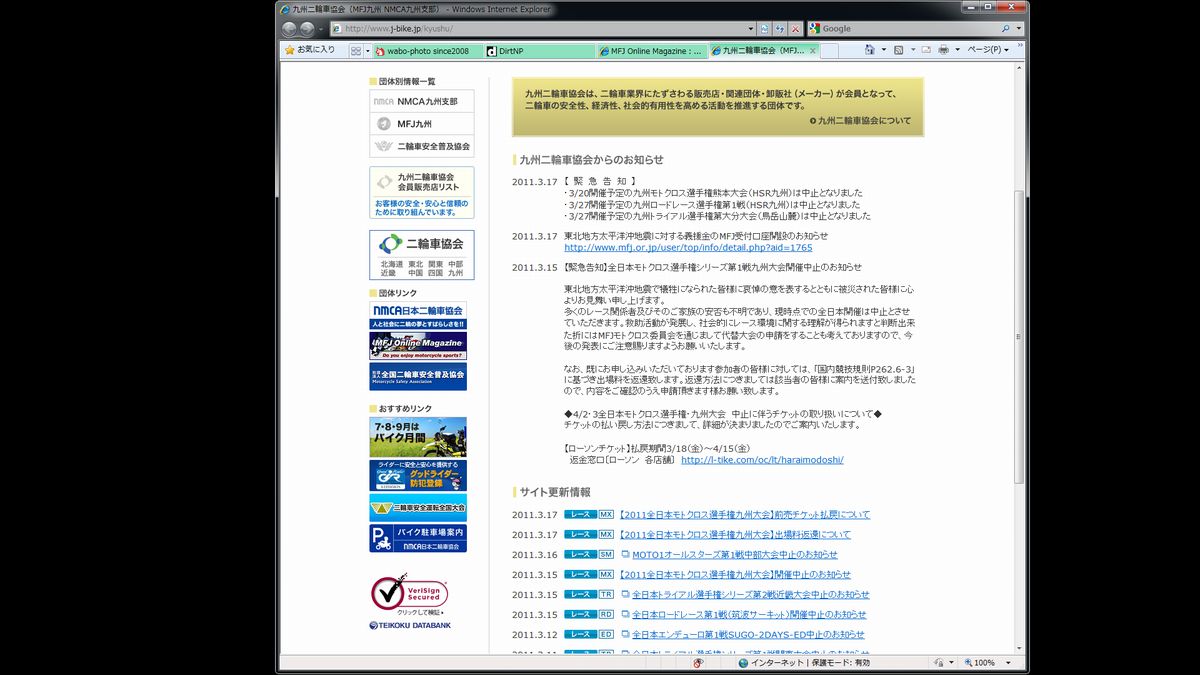Open search provider dropdown arrow

pyautogui.click(x=1018, y=29)
